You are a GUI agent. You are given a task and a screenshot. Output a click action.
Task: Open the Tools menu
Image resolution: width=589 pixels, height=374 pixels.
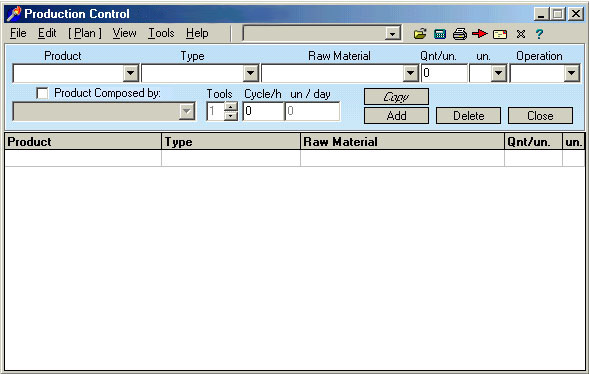(161, 33)
